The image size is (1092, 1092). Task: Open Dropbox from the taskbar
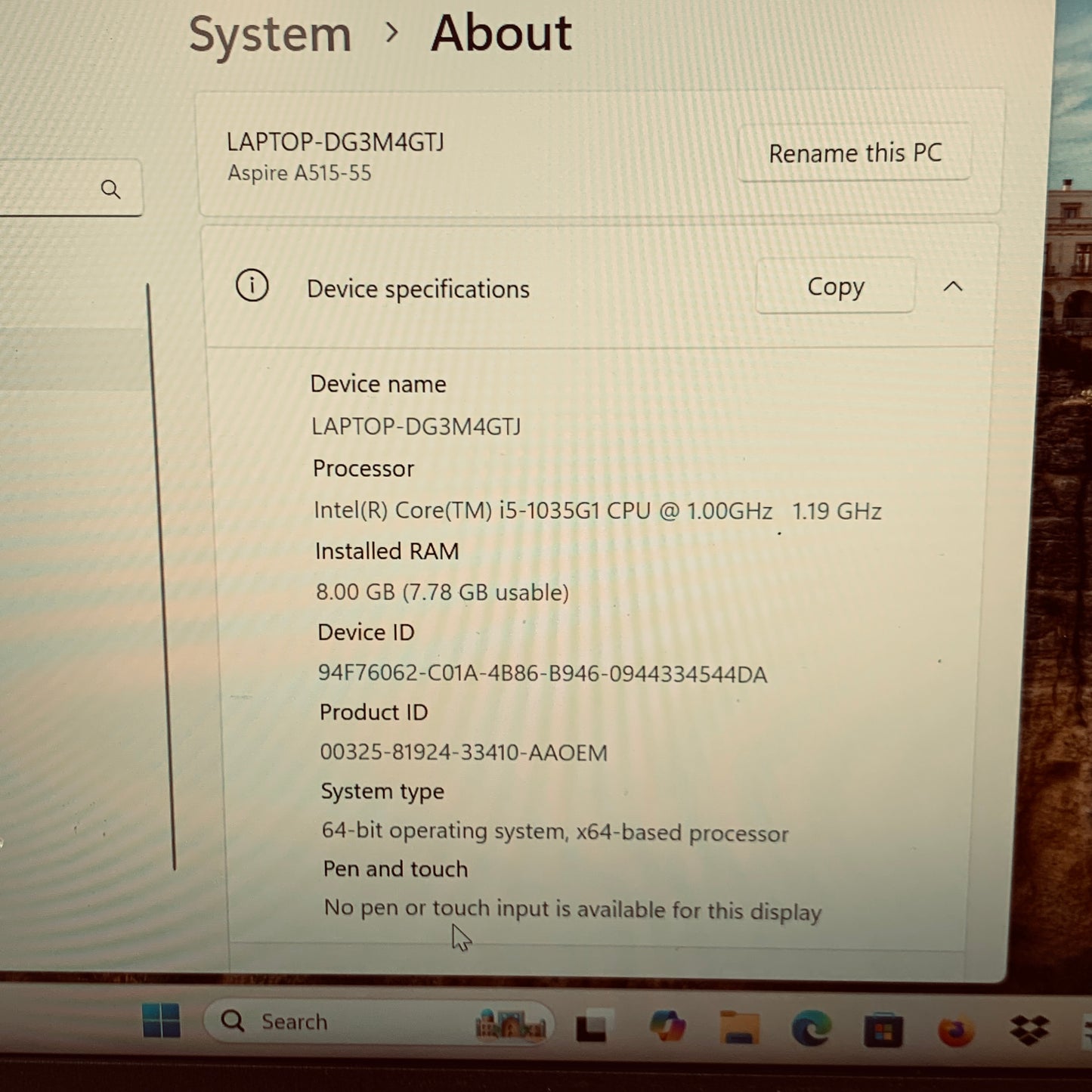click(1029, 1030)
